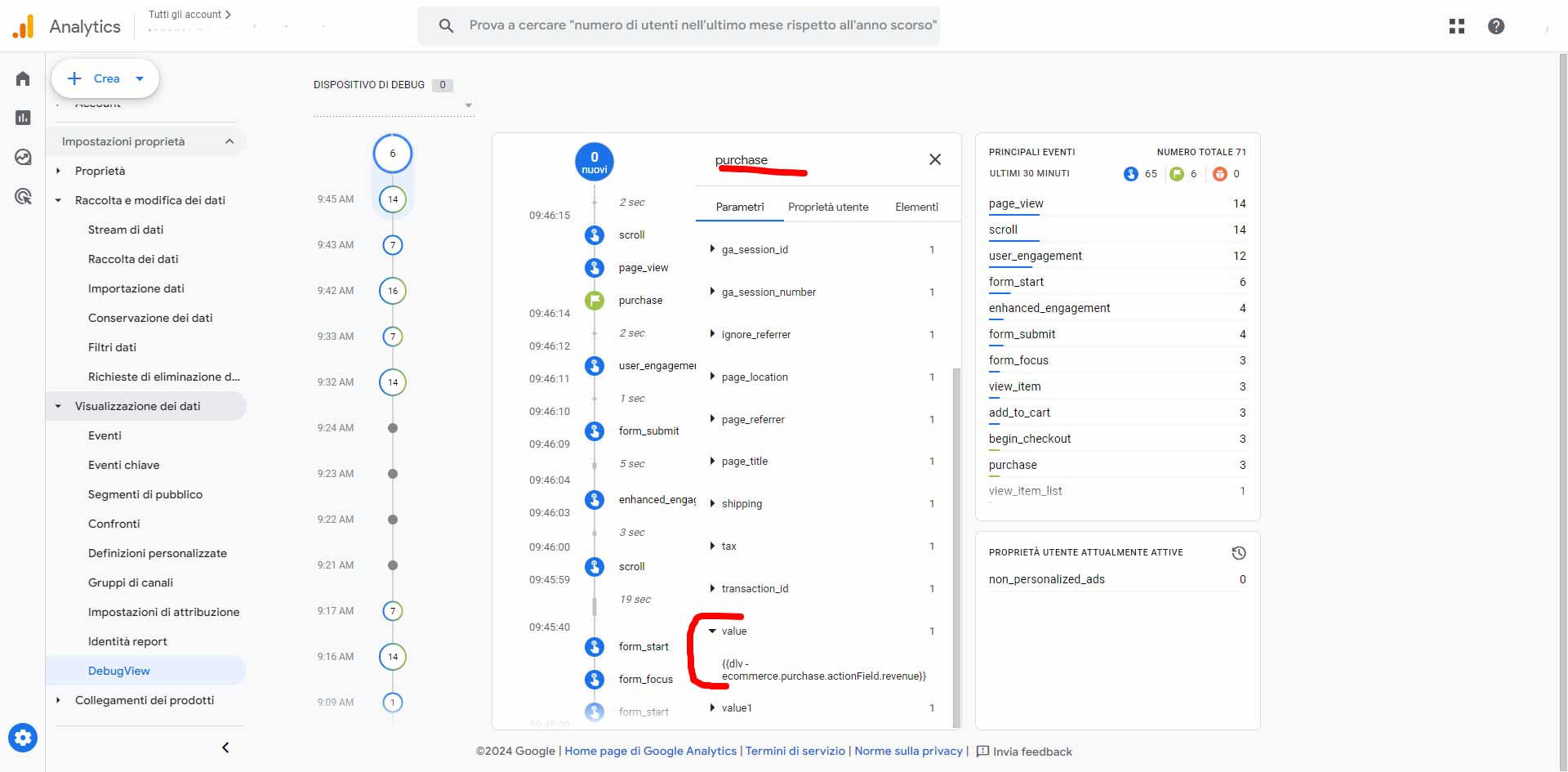Click user properties history icon

coord(1238,553)
